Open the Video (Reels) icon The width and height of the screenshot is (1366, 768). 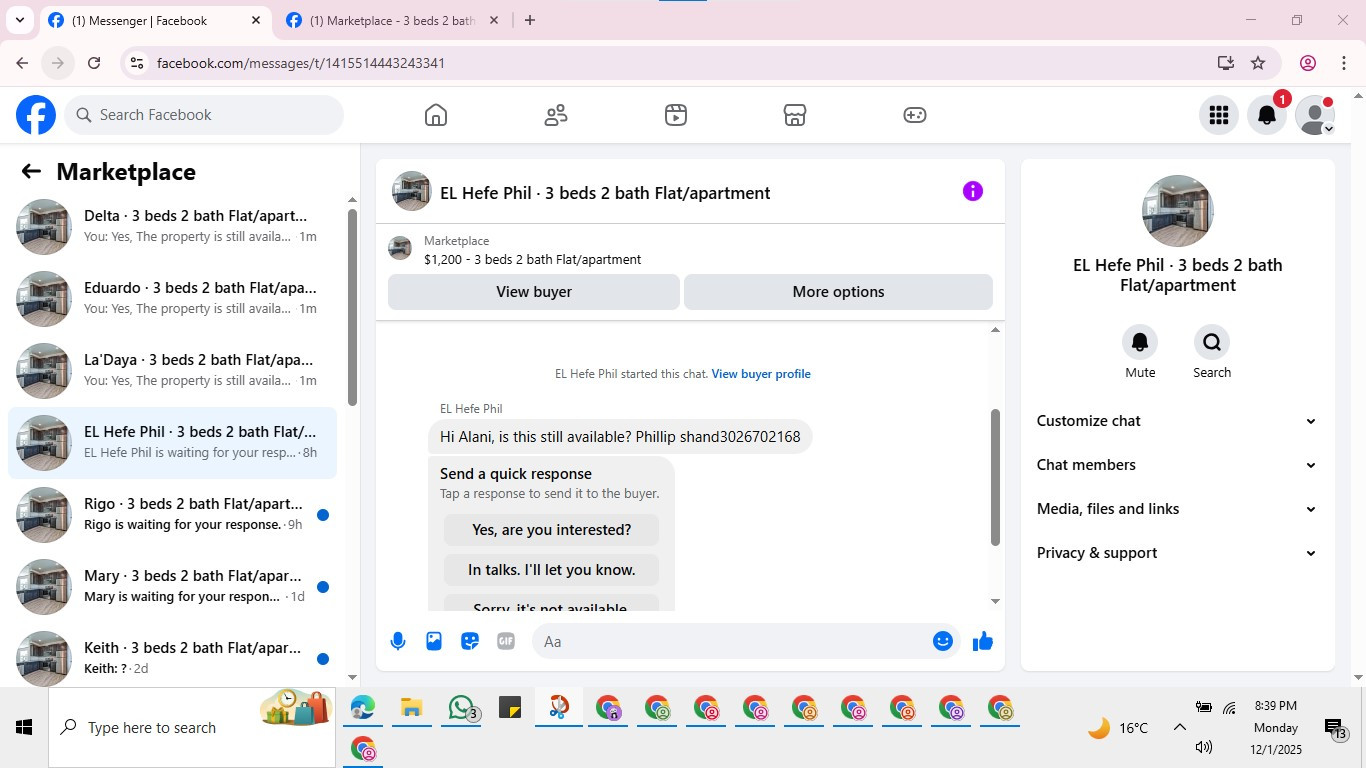tap(675, 115)
